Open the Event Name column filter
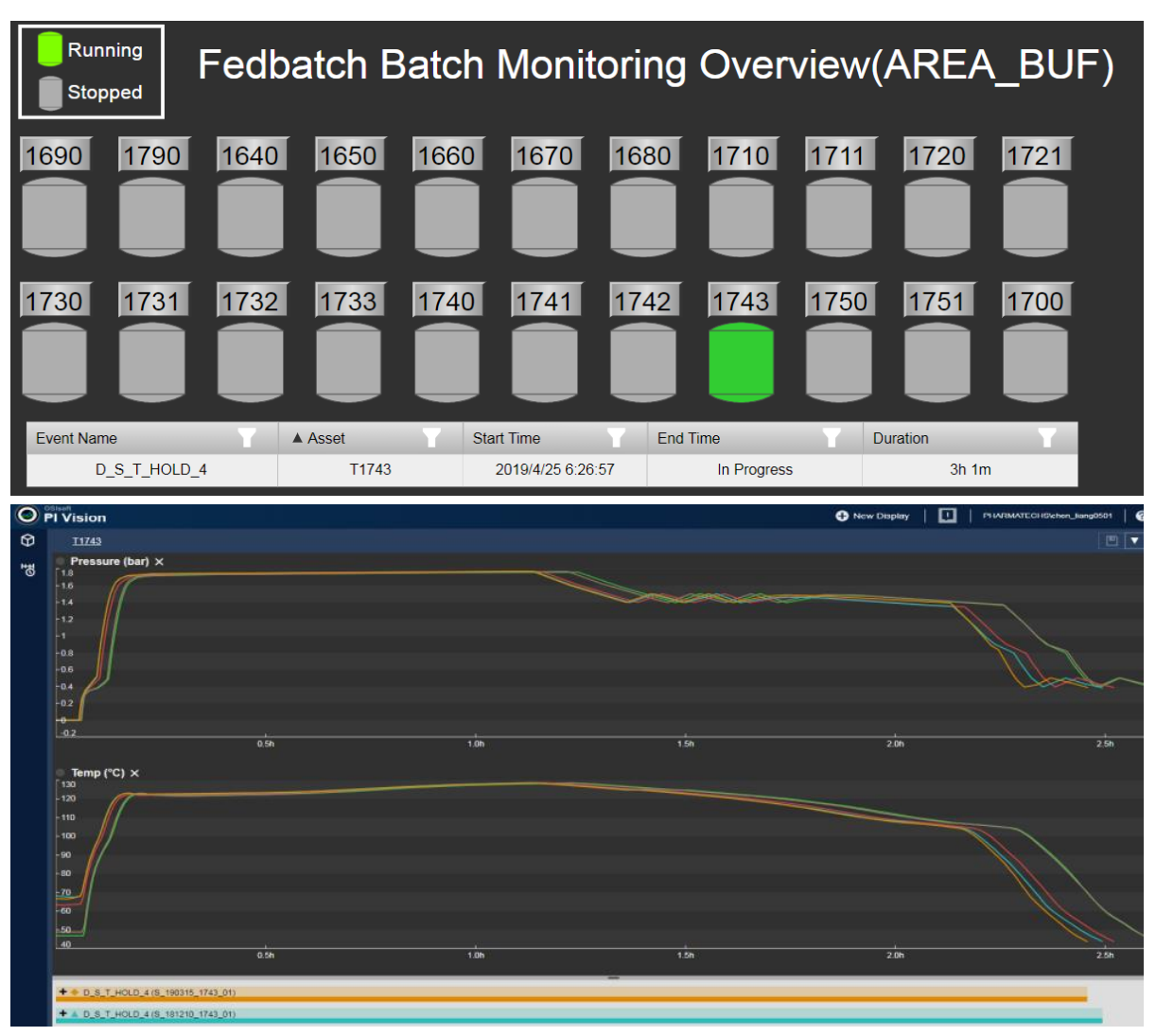1156x1036 pixels. tap(247, 438)
